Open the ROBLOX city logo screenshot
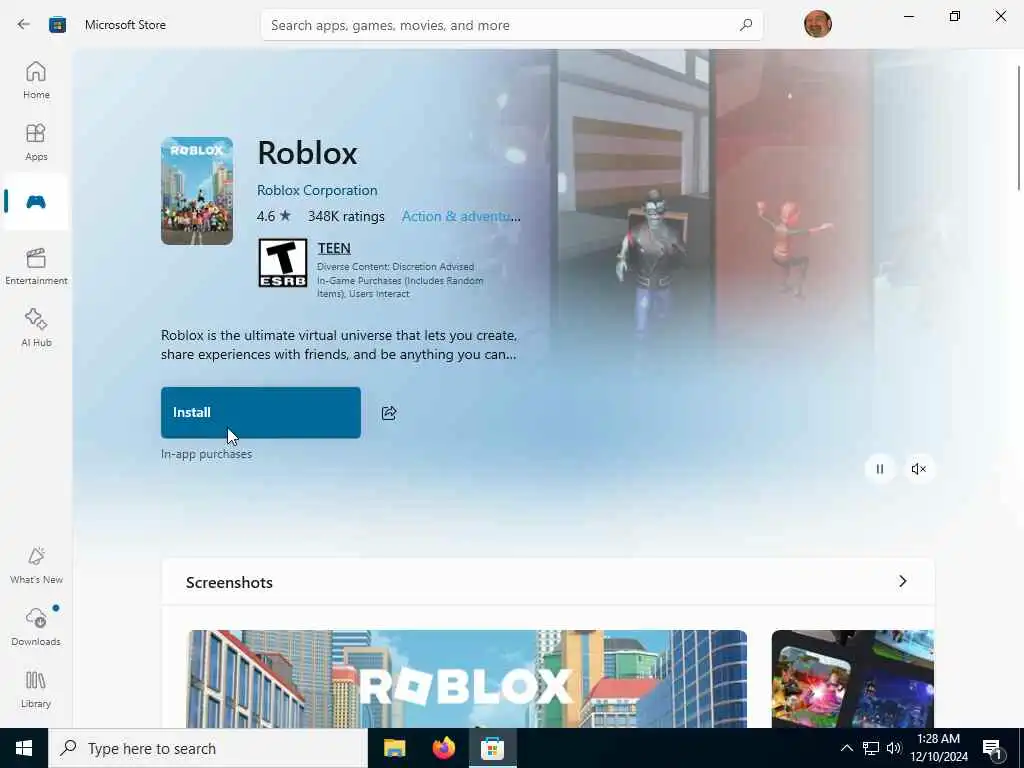Screen dimensions: 1024x768 [467, 679]
